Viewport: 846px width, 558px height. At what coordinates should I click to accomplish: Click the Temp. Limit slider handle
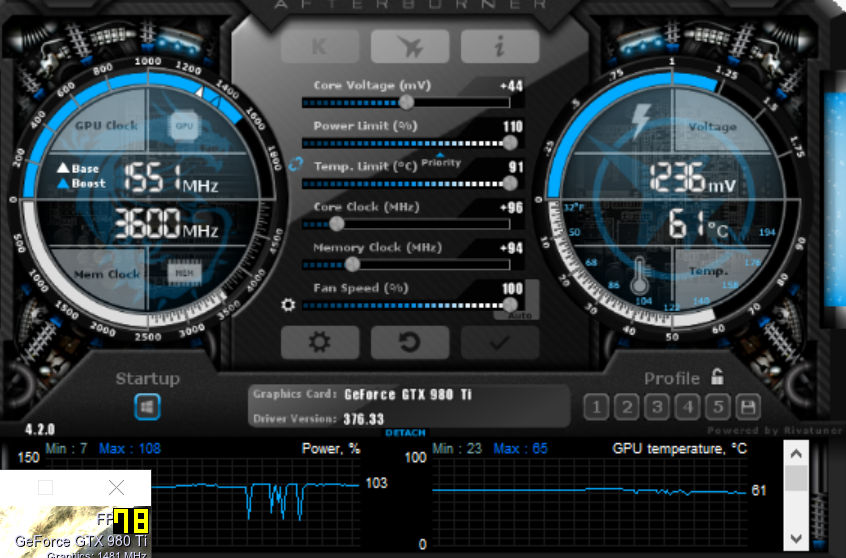[x=510, y=183]
